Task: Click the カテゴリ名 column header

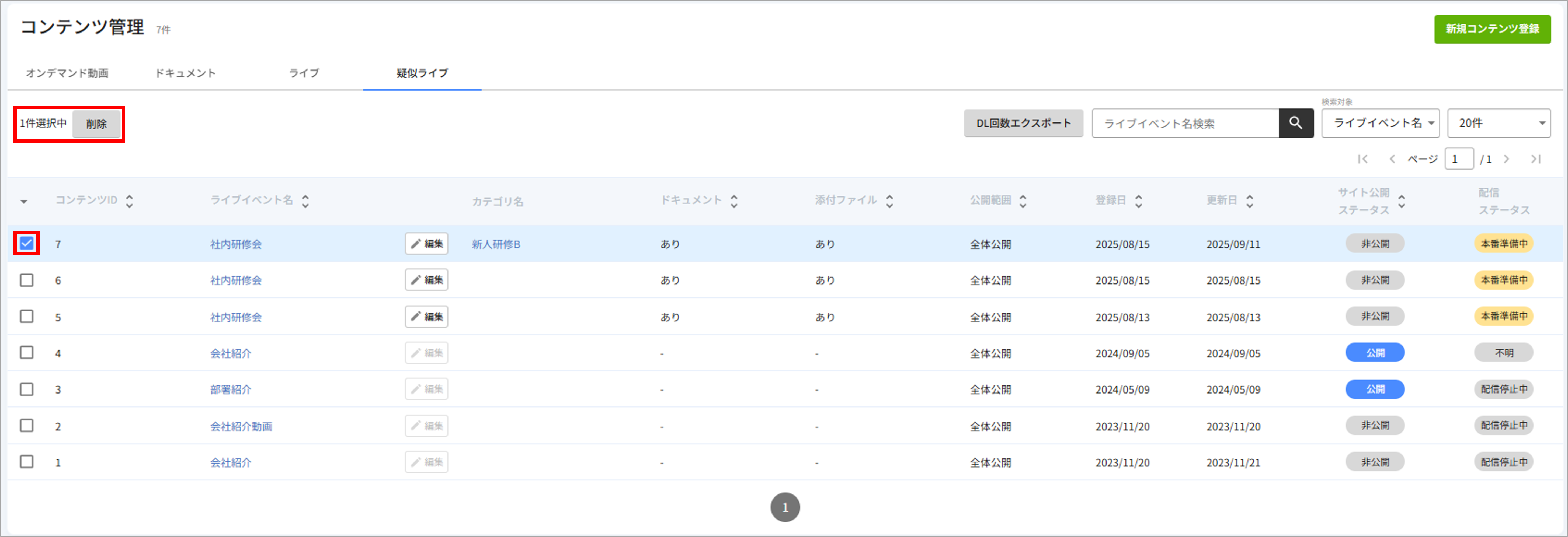Action: pyautogui.click(x=497, y=201)
